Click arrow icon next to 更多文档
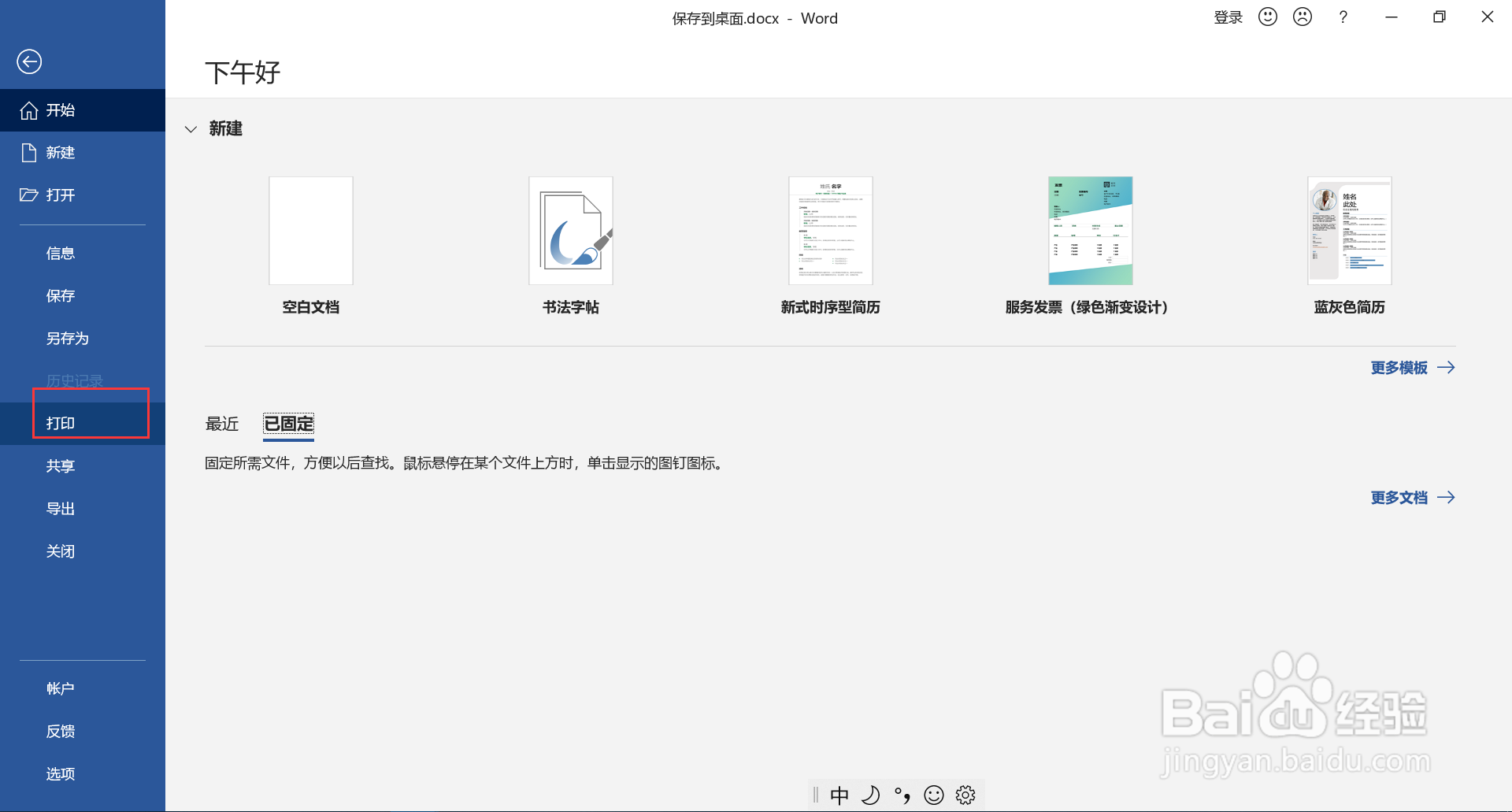The image size is (1512, 812). click(1446, 498)
